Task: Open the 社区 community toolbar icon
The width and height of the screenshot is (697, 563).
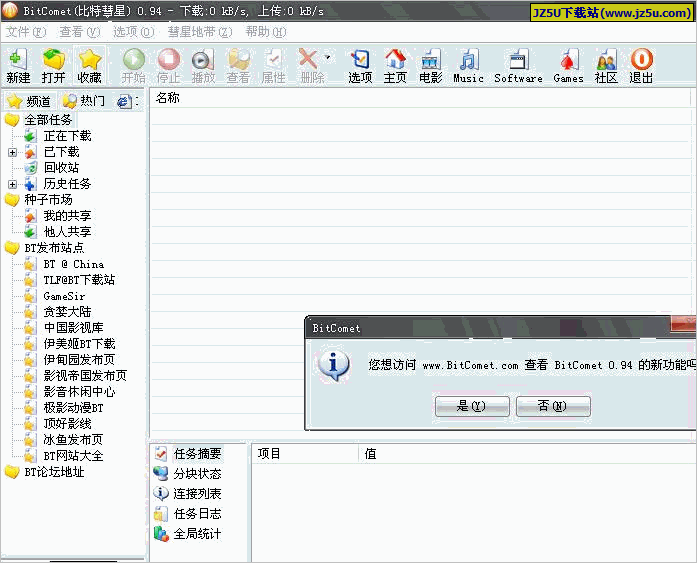Action: (606, 66)
